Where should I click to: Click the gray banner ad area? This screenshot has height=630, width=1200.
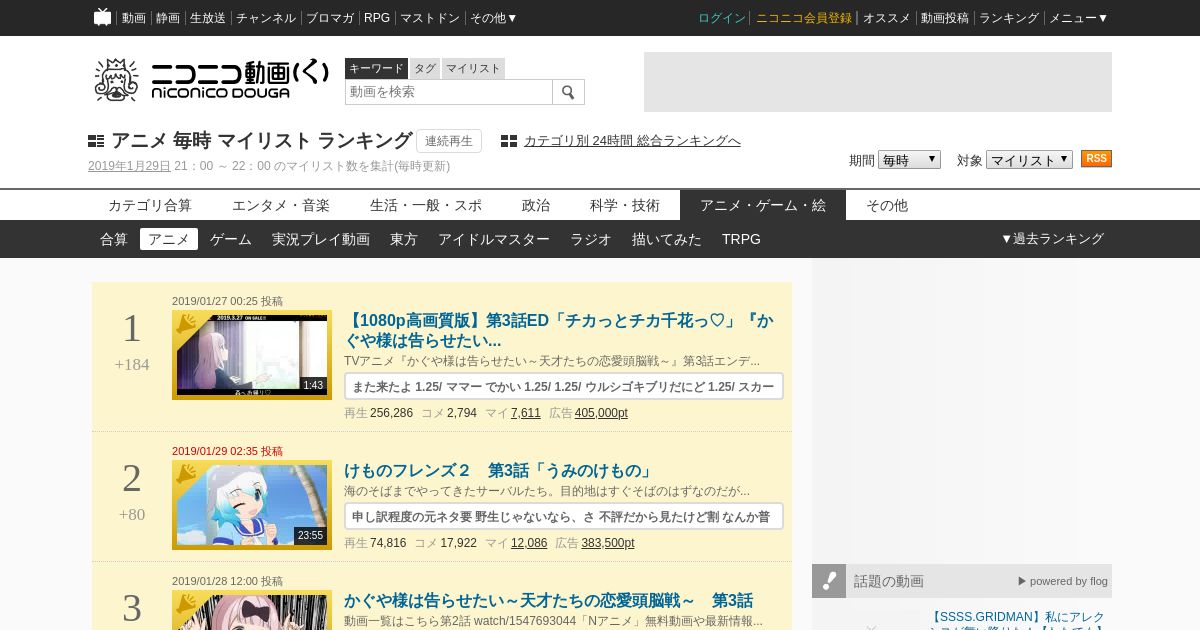pyautogui.click(x=878, y=82)
